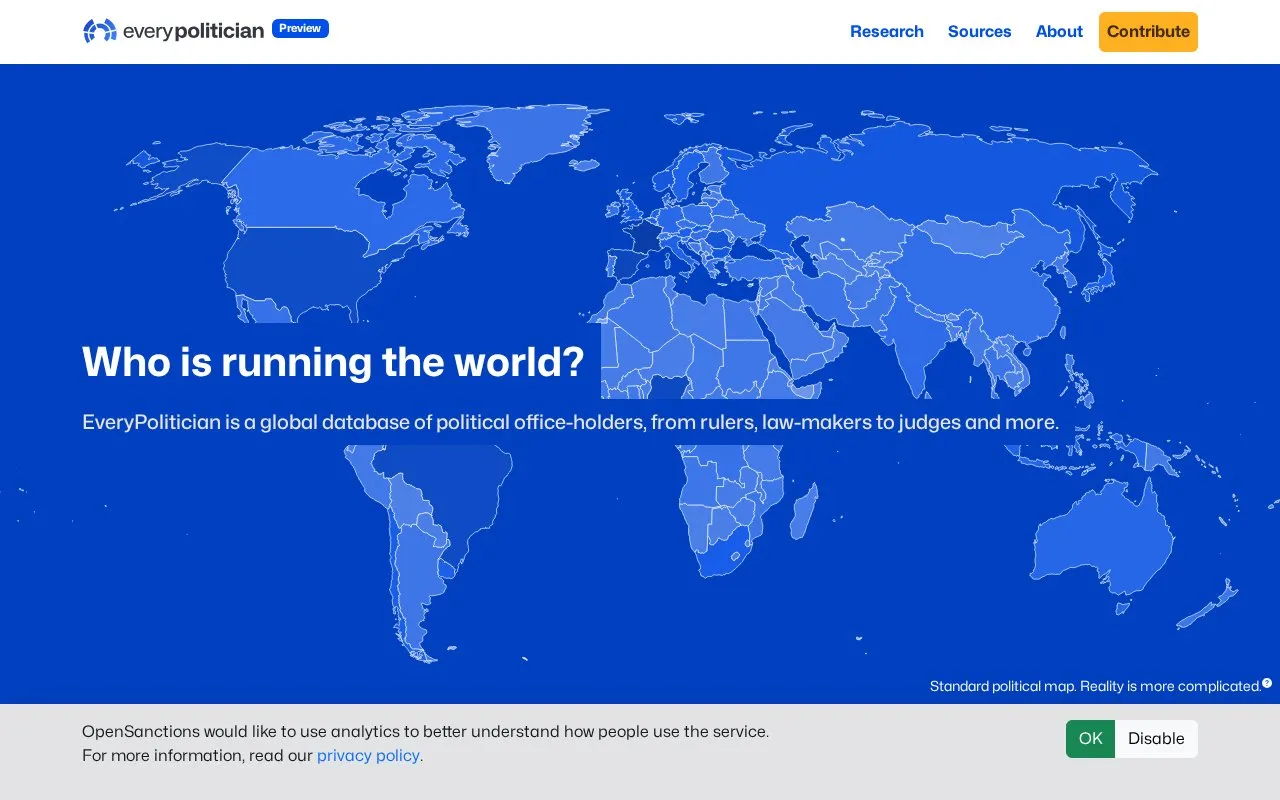Click the EveryPolitician logo icon
1280x800 pixels.
point(100,31)
